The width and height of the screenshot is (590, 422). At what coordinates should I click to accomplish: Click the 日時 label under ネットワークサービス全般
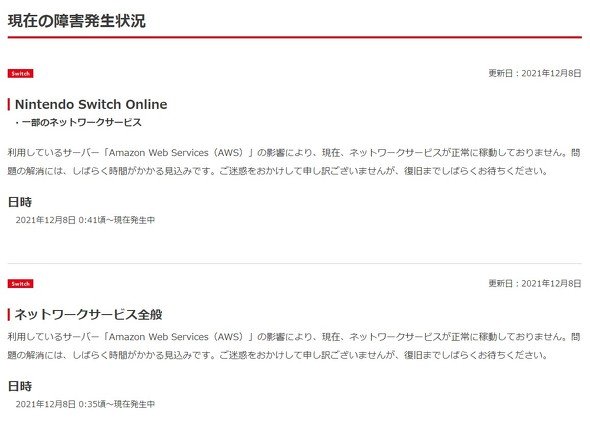[x=20, y=386]
